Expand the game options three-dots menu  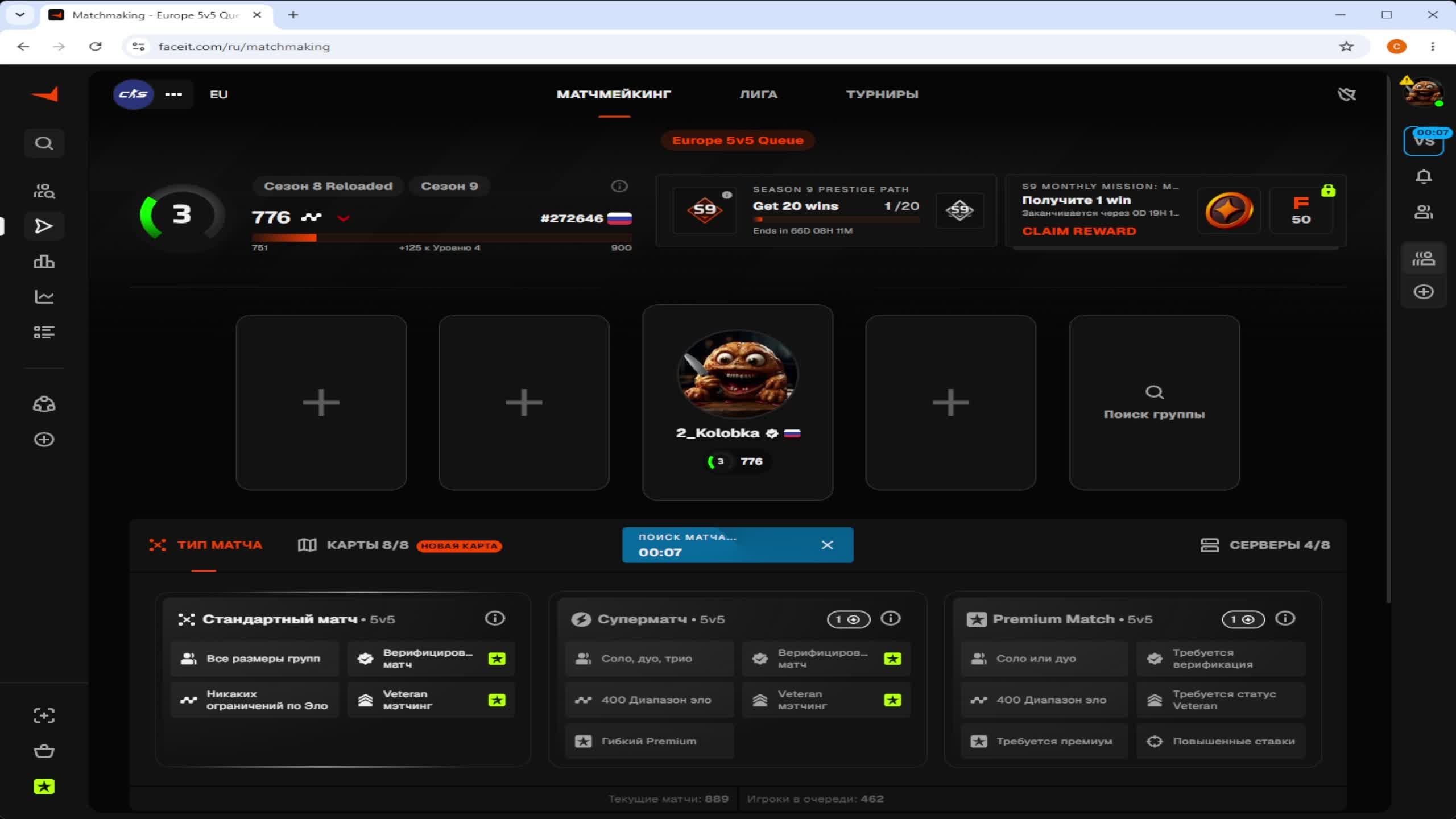pyautogui.click(x=173, y=94)
